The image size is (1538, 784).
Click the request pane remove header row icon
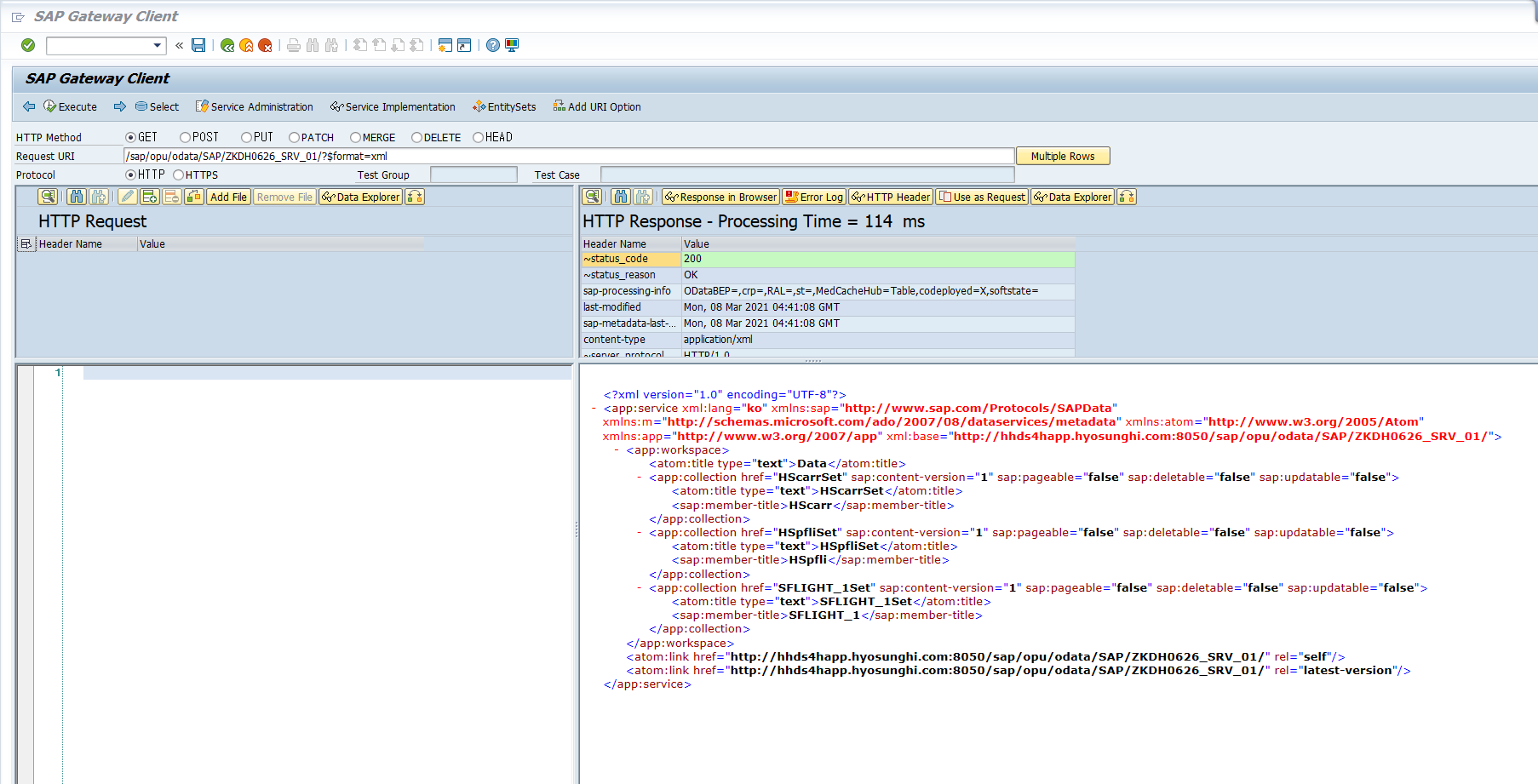(172, 197)
